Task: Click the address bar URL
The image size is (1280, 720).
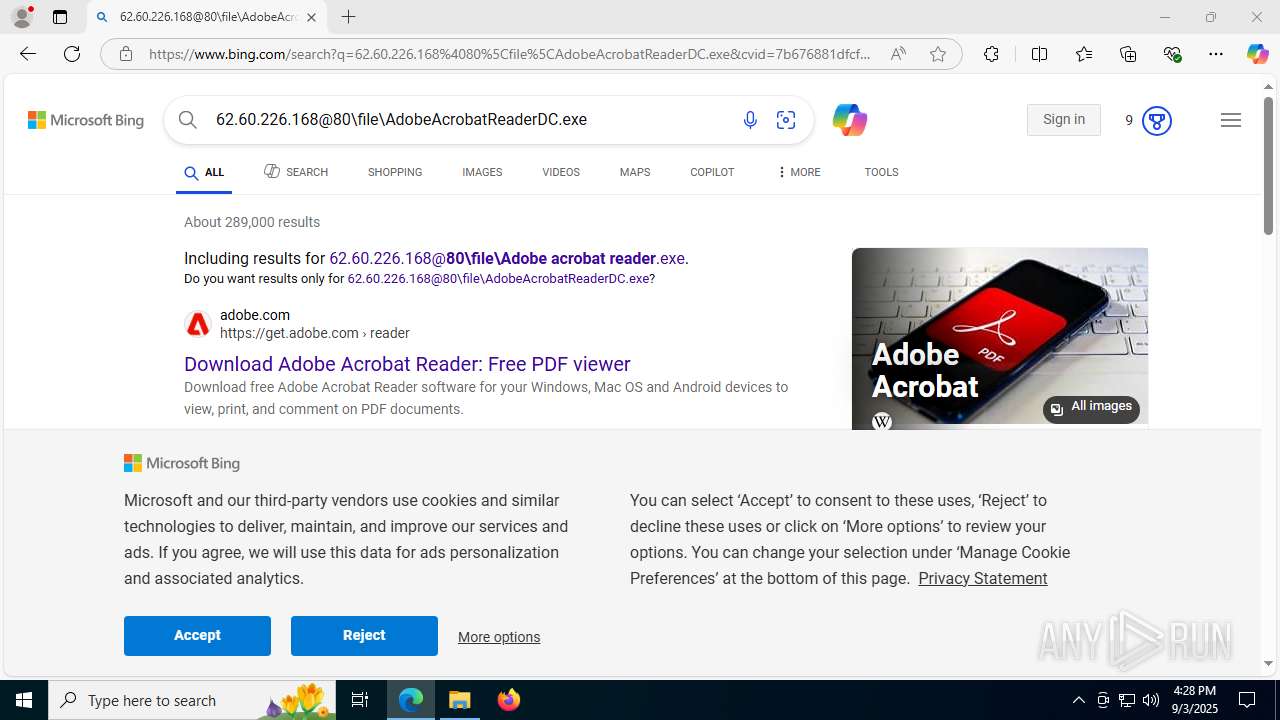Action: click(509, 54)
